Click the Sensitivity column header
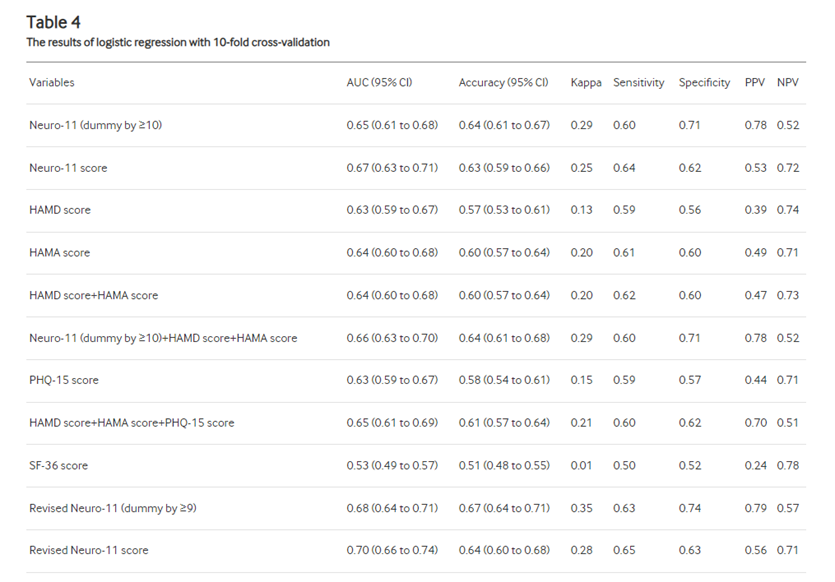Screen dimensions: 835x582 click(x=638, y=83)
